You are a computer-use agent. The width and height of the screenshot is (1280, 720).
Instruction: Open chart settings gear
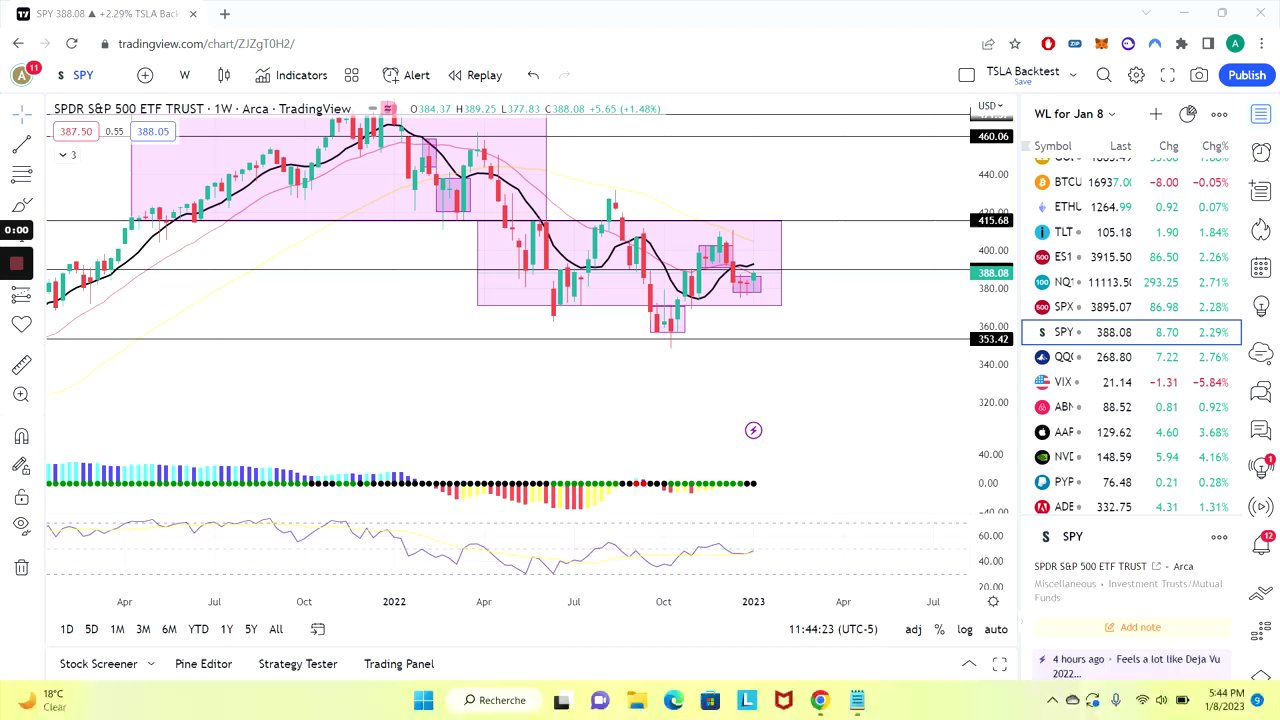1136,75
